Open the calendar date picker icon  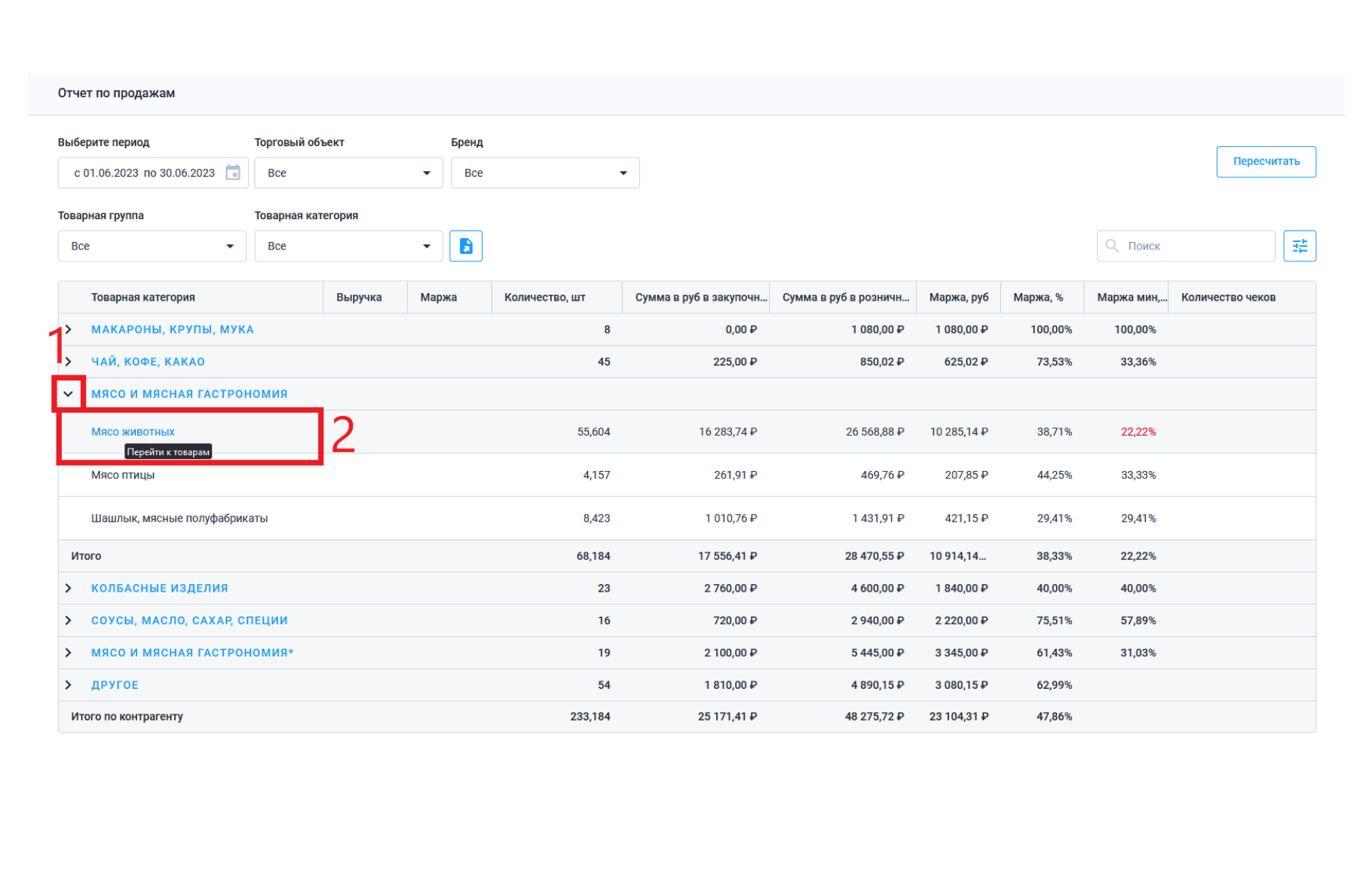click(x=233, y=173)
